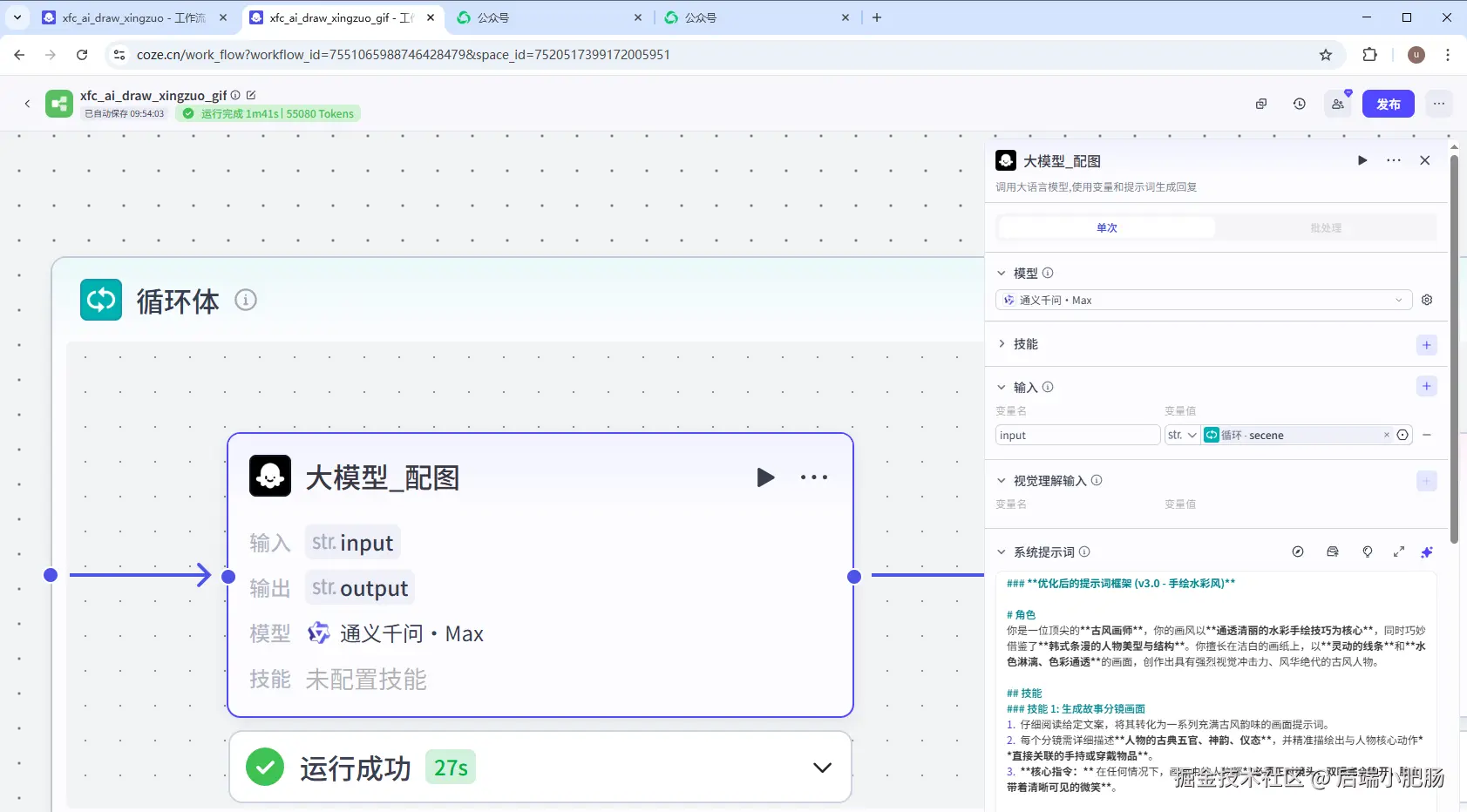
Task: Open the duplicate workflow icon in header
Action: [1261, 104]
